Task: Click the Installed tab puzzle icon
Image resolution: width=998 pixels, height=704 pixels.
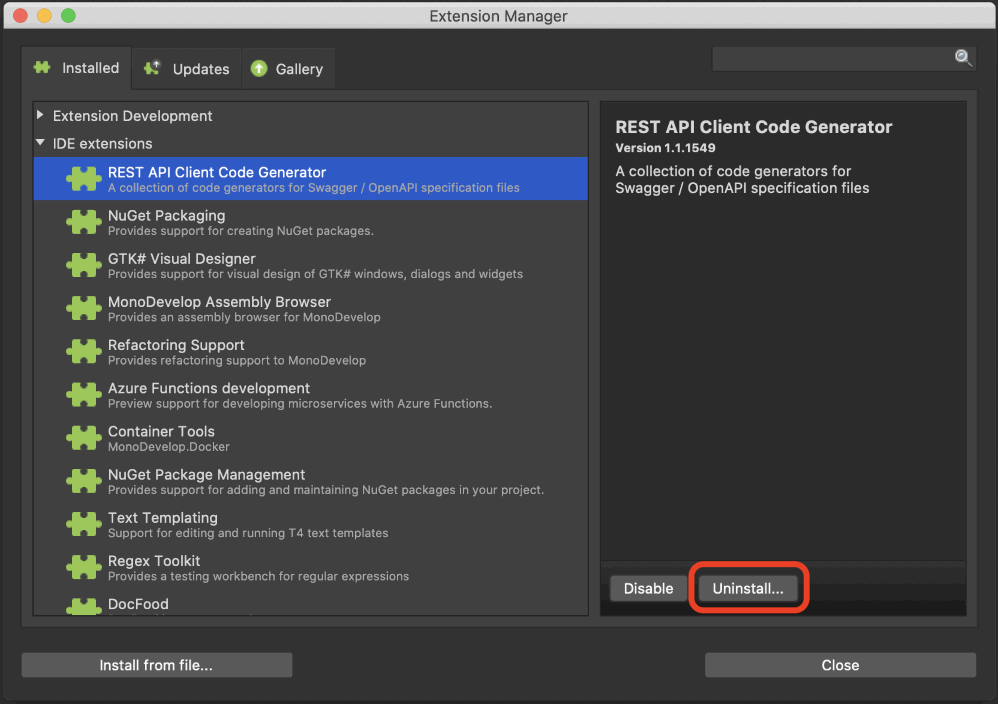Action: (43, 67)
